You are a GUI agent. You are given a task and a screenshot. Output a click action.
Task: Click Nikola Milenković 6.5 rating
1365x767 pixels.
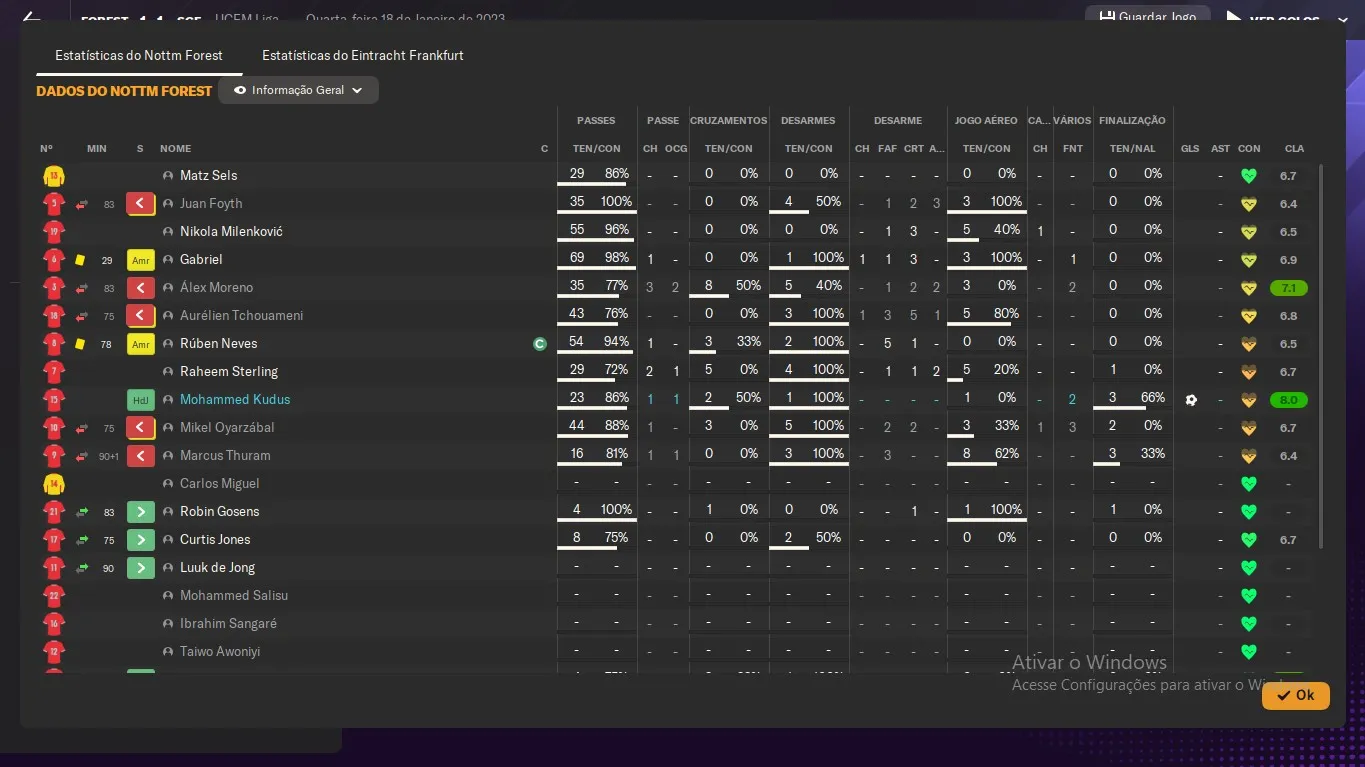pos(1288,232)
